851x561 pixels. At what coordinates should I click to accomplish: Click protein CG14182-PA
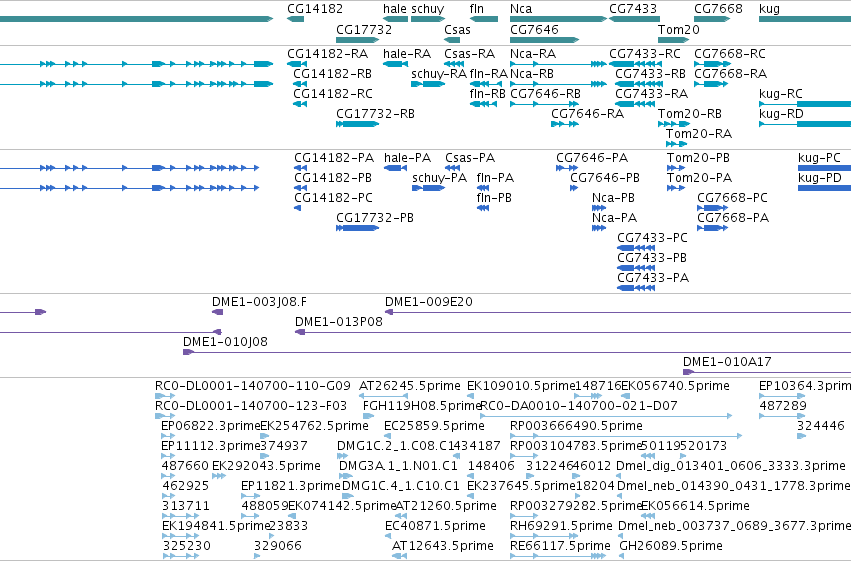click(334, 158)
